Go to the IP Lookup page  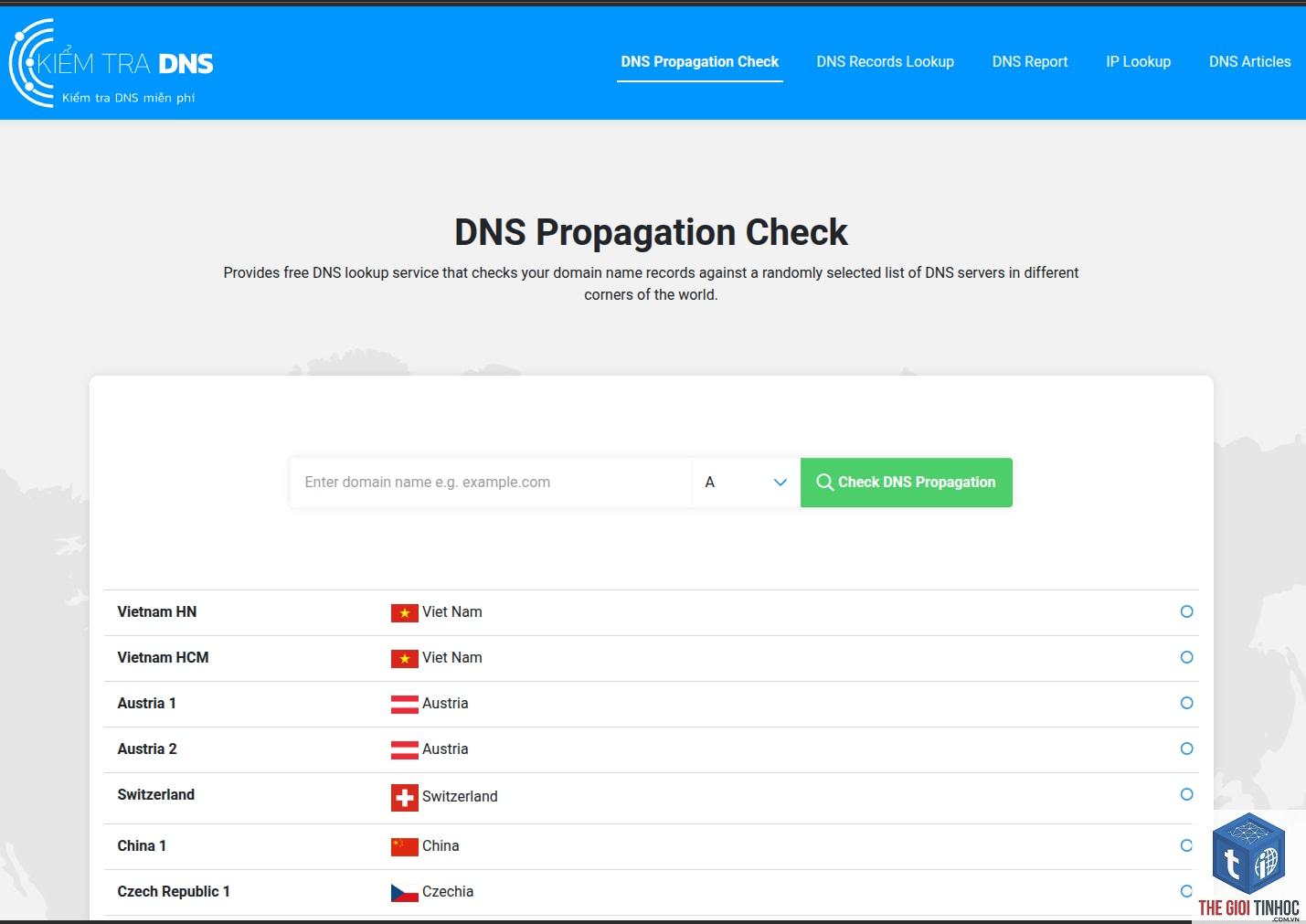[x=1138, y=62]
